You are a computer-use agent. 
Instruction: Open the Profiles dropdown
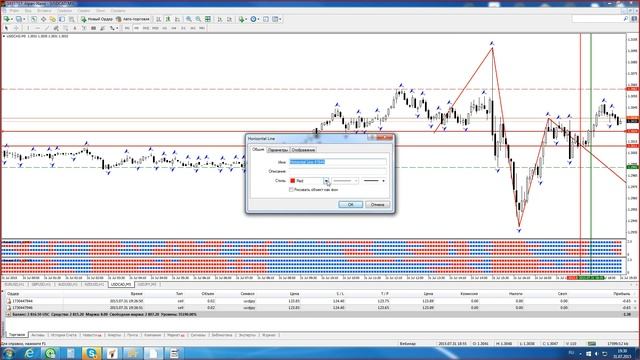click(20, 19)
